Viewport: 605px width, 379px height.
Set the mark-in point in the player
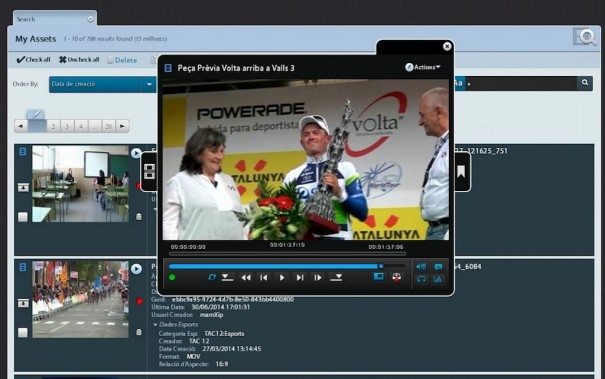227,277
